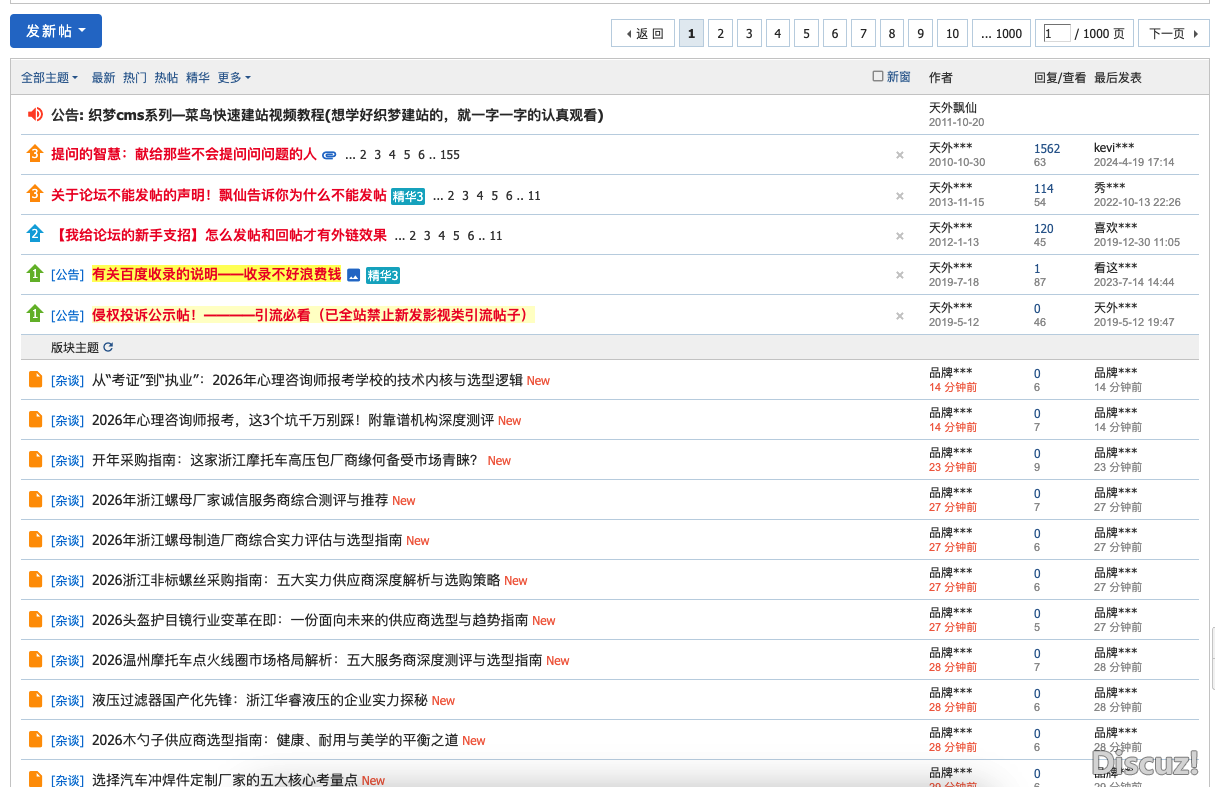Click the paperclip attachment icon on 提问的智慧 thread

click(x=329, y=155)
